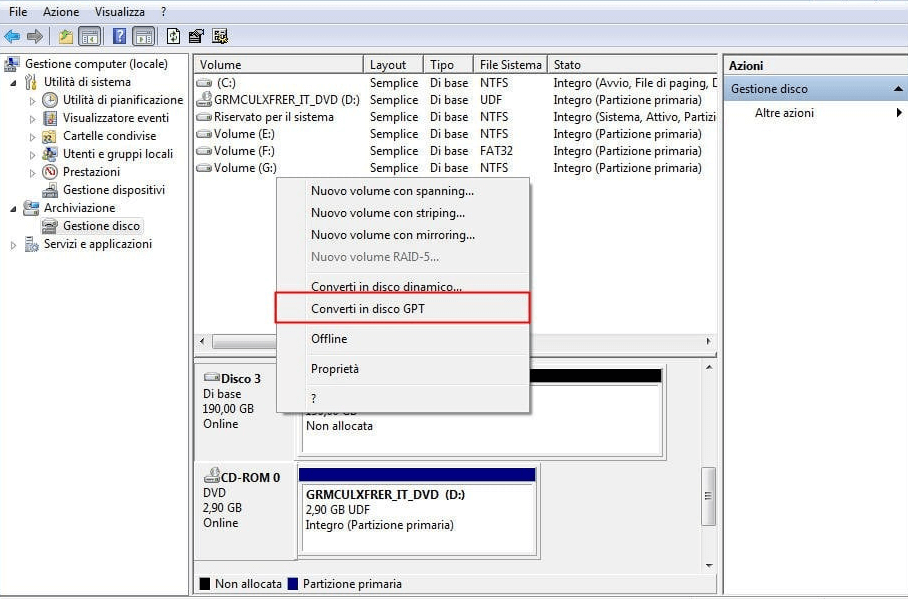908x599 pixels.
Task: Choose Converti in disco GPT
Action: pos(402,308)
